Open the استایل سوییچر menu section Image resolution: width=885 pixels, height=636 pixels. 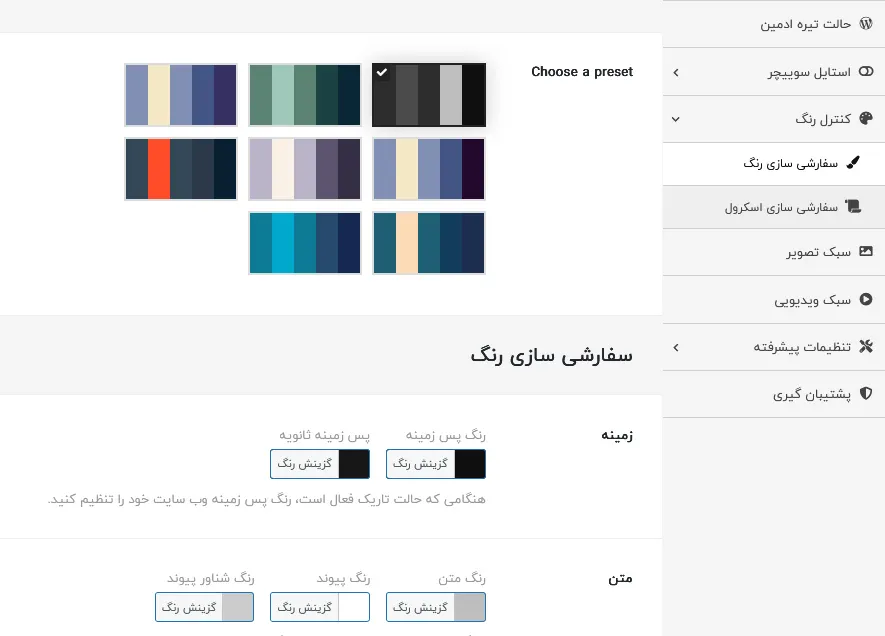[x=774, y=72]
